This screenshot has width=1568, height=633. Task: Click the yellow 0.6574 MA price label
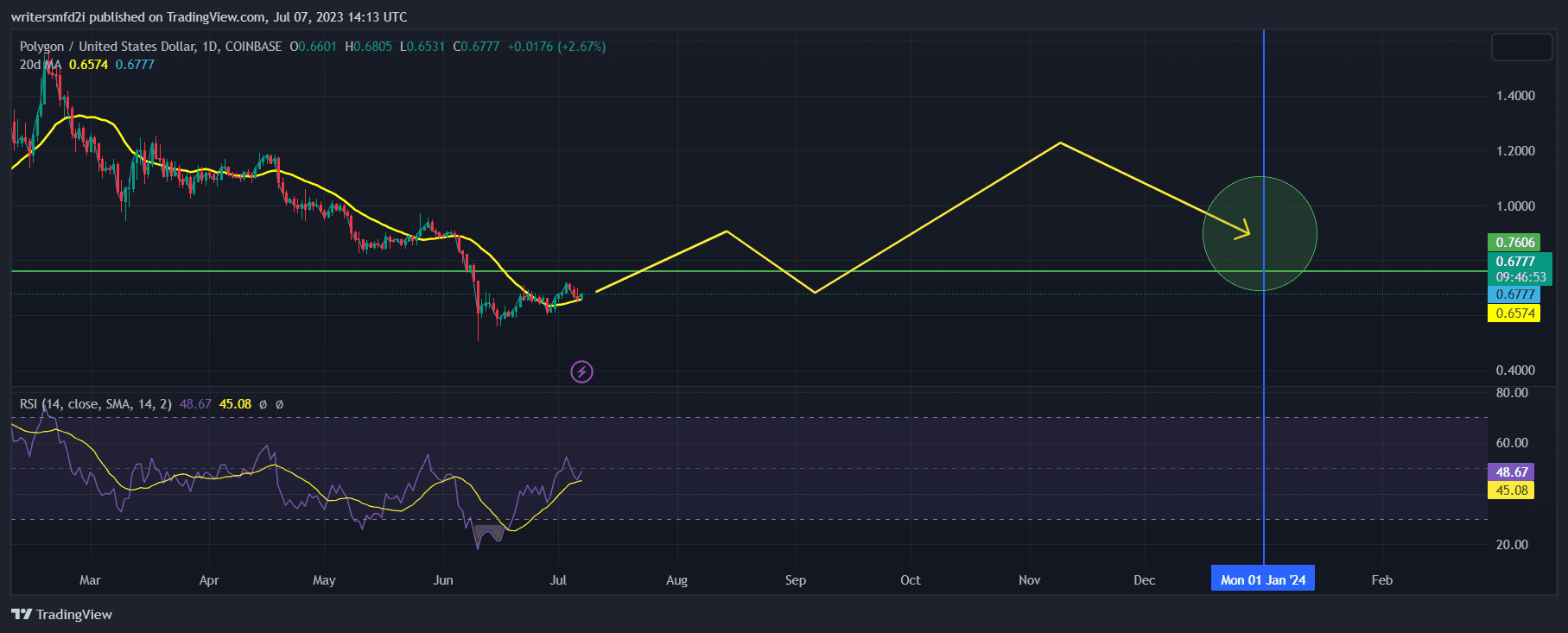click(x=1514, y=313)
